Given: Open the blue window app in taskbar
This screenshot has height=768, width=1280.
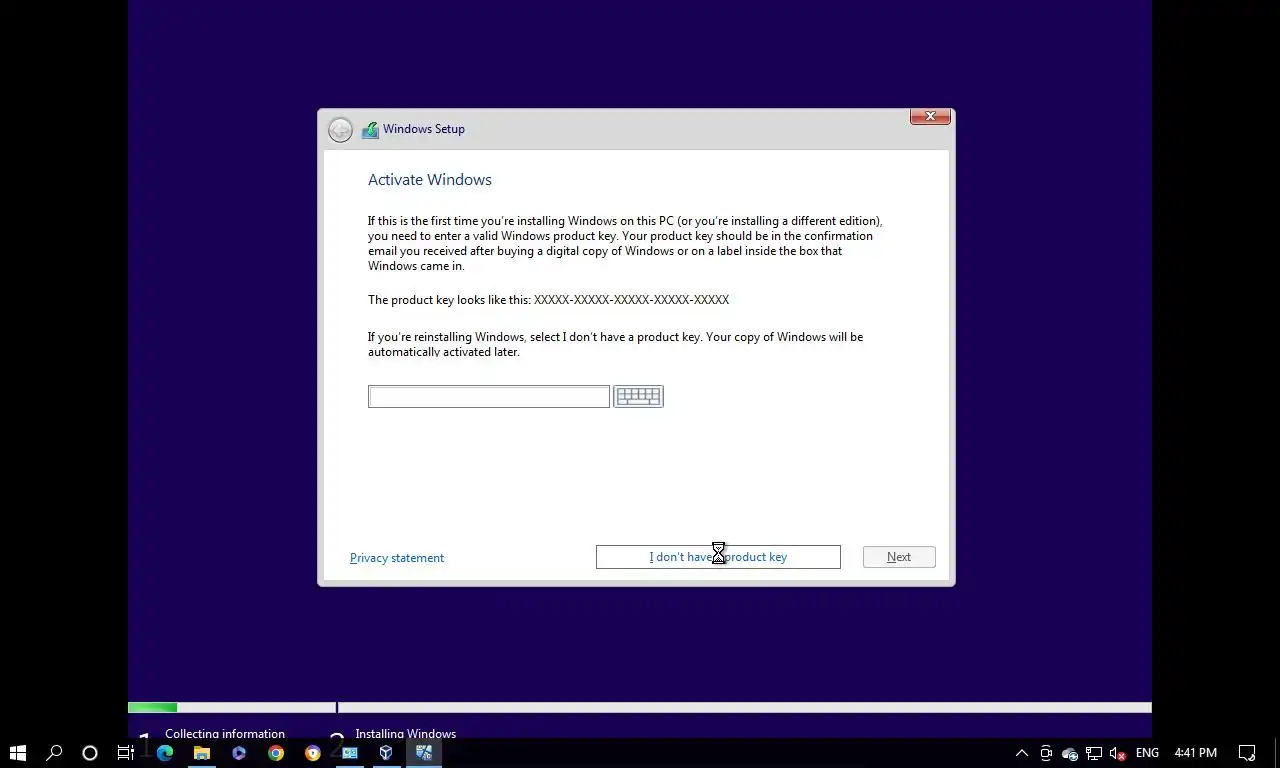Looking at the screenshot, I should coord(350,753).
